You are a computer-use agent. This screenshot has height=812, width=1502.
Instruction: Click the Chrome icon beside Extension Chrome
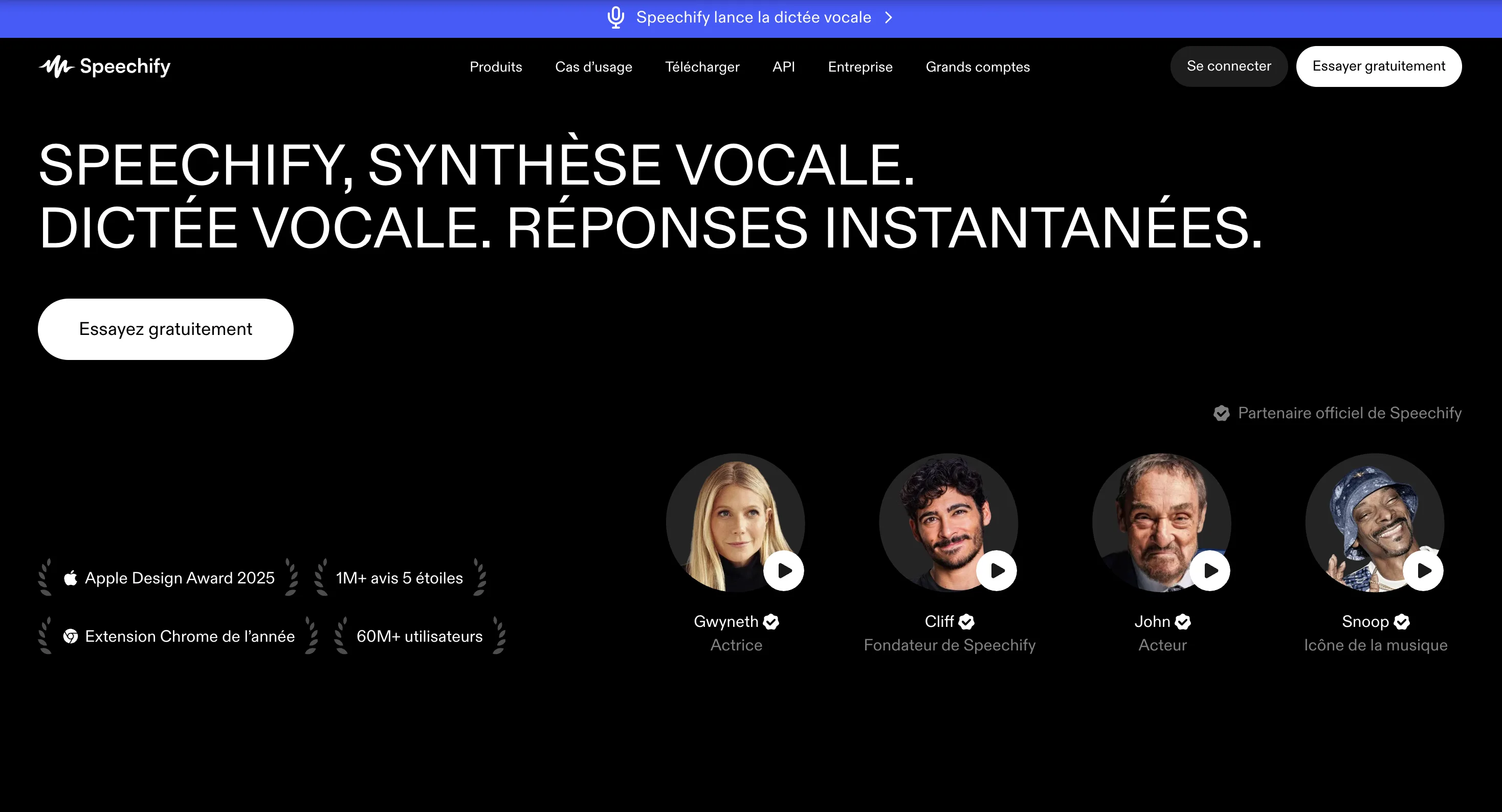71,636
